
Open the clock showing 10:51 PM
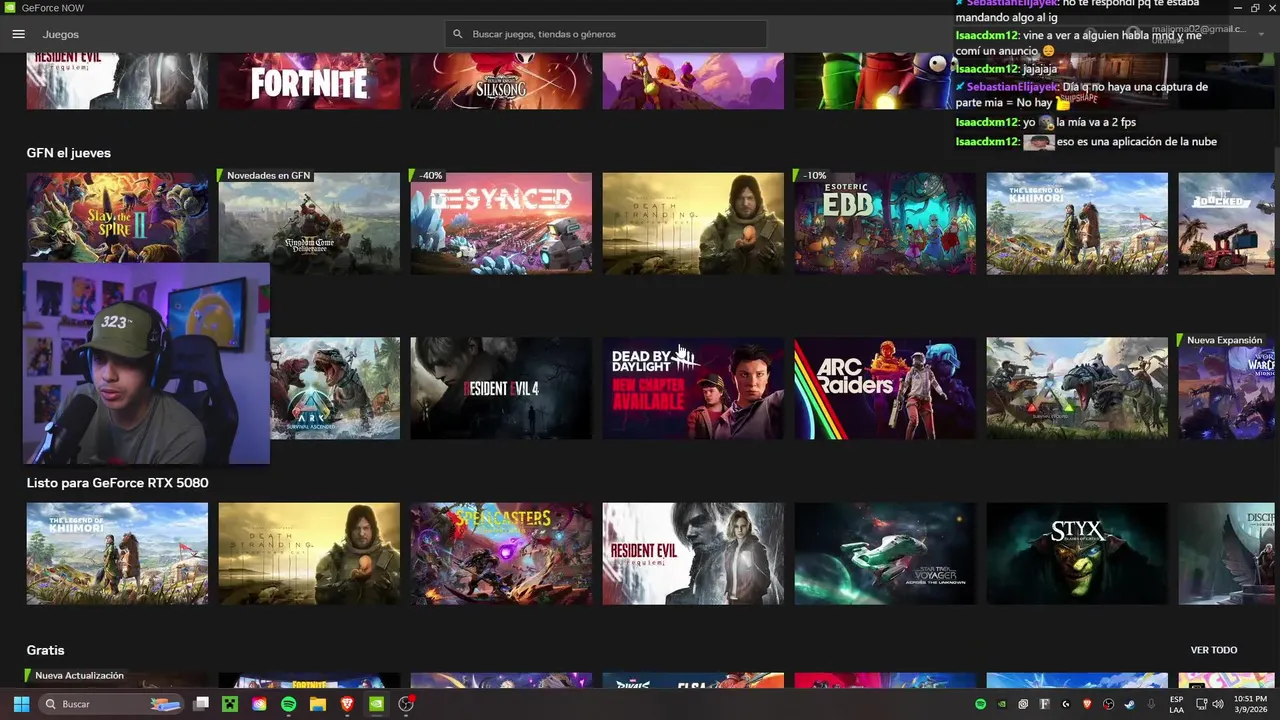point(1251,704)
